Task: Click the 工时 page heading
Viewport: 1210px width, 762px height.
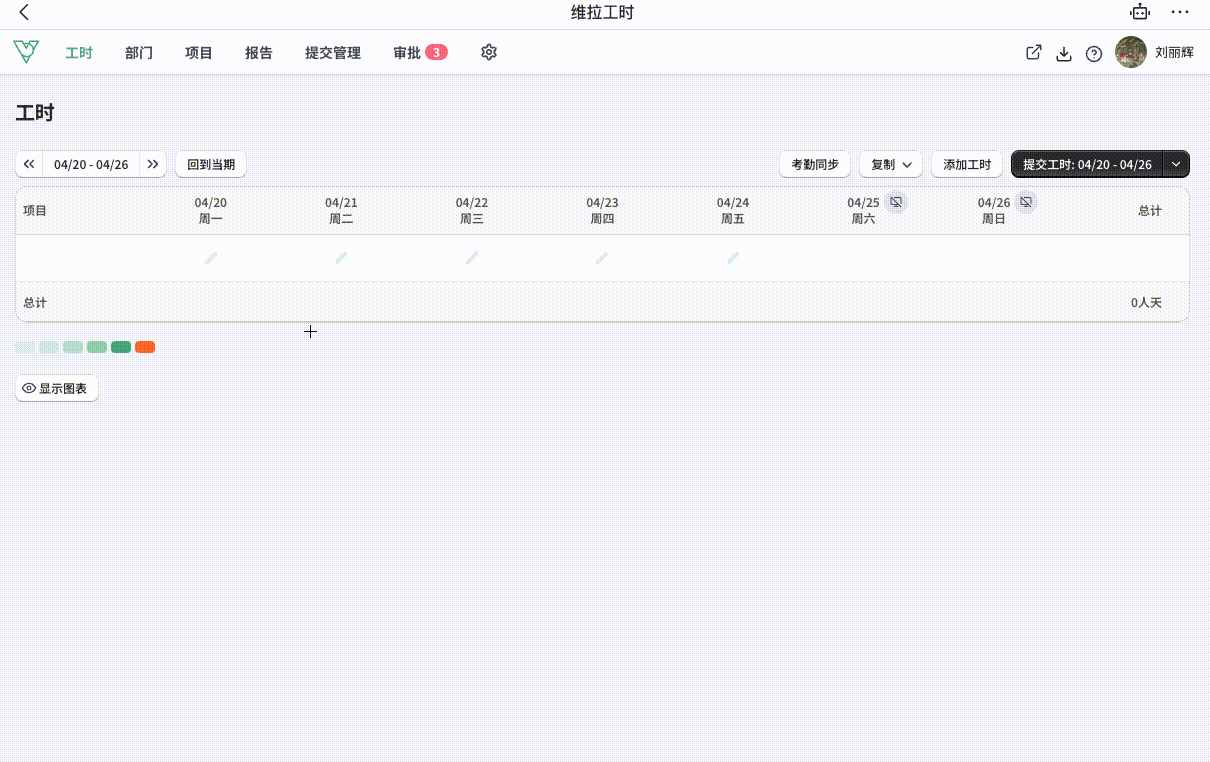Action: coord(35,113)
